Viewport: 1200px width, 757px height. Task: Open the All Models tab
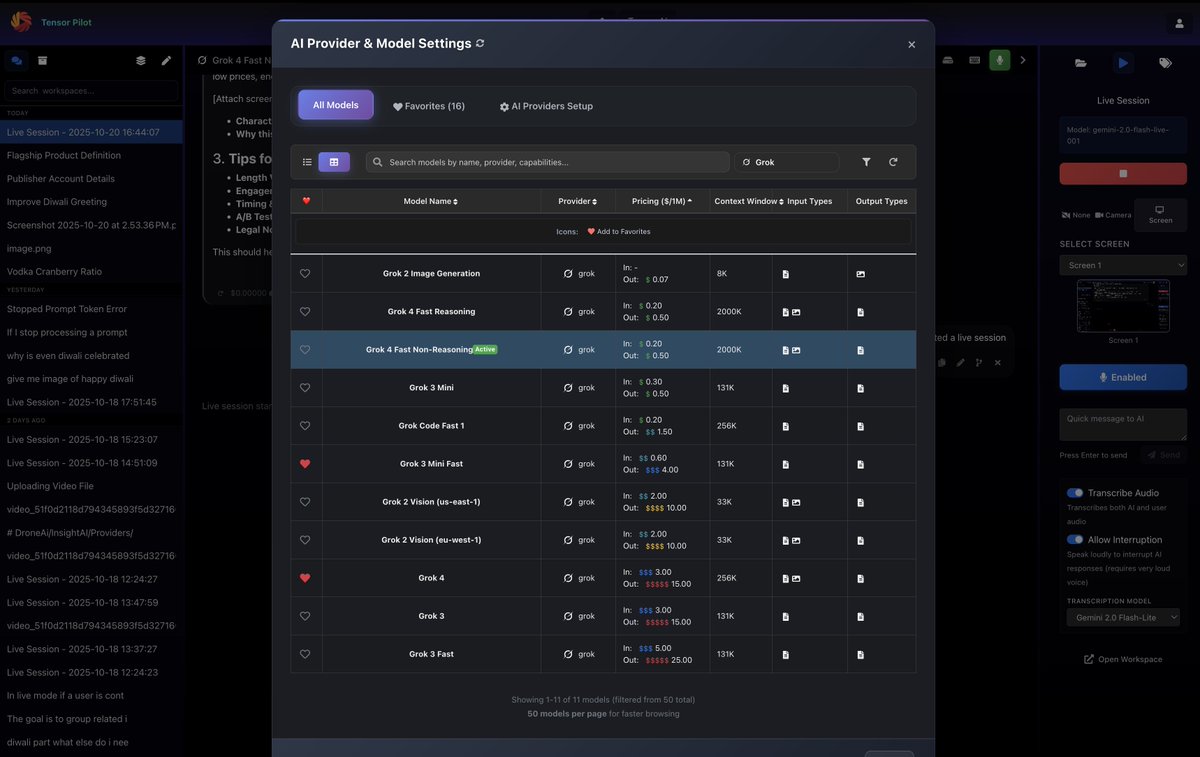pyautogui.click(x=336, y=105)
